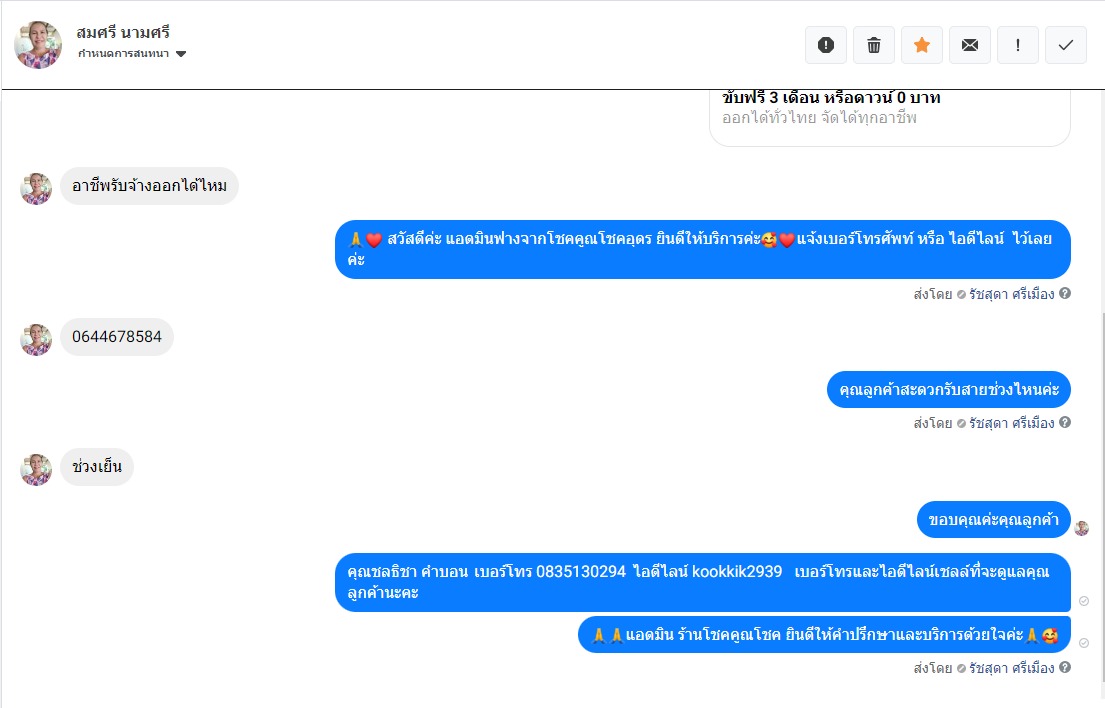Toggle the orange star follow-up icon
Image resolution: width=1105 pixels, height=708 pixels.
[x=922, y=45]
